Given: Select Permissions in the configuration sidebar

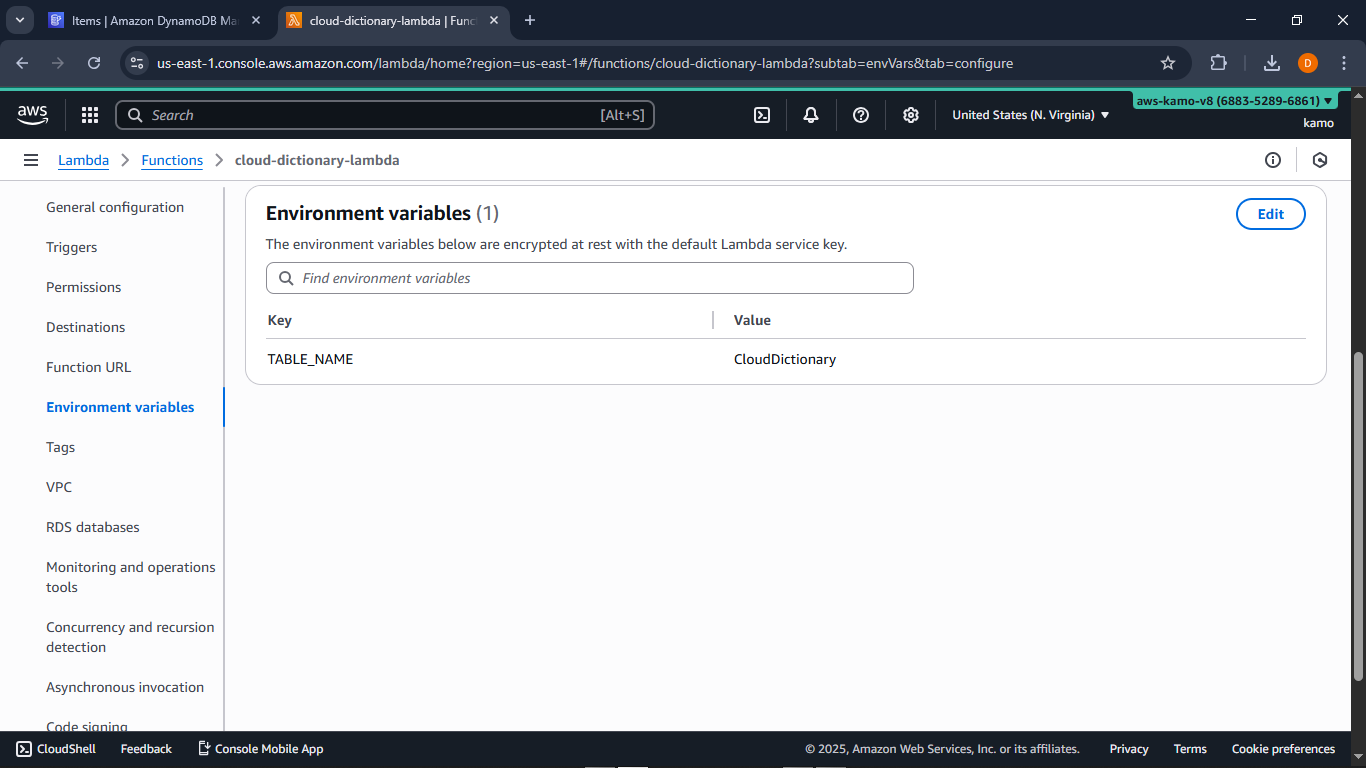Looking at the screenshot, I should 83,287.
